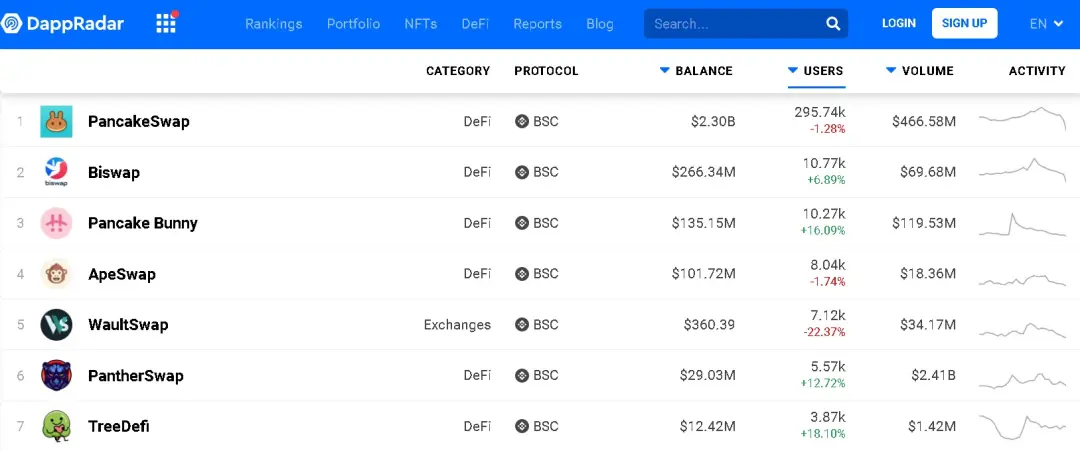Viewport: 1080px width, 451px height.
Task: Sort table by Volume column
Action: pos(920,71)
